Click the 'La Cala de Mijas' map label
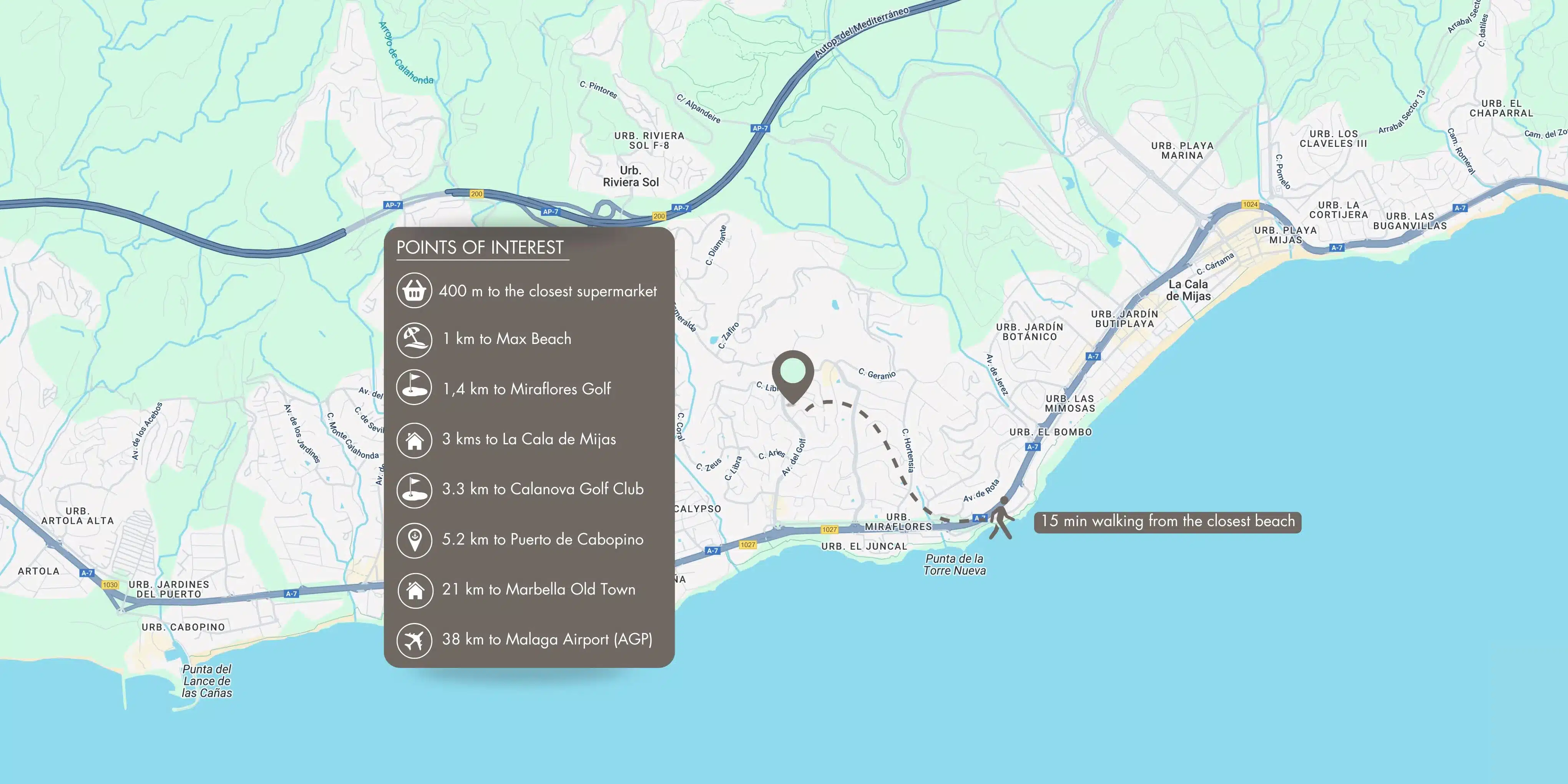1568x784 pixels. pos(1188,290)
